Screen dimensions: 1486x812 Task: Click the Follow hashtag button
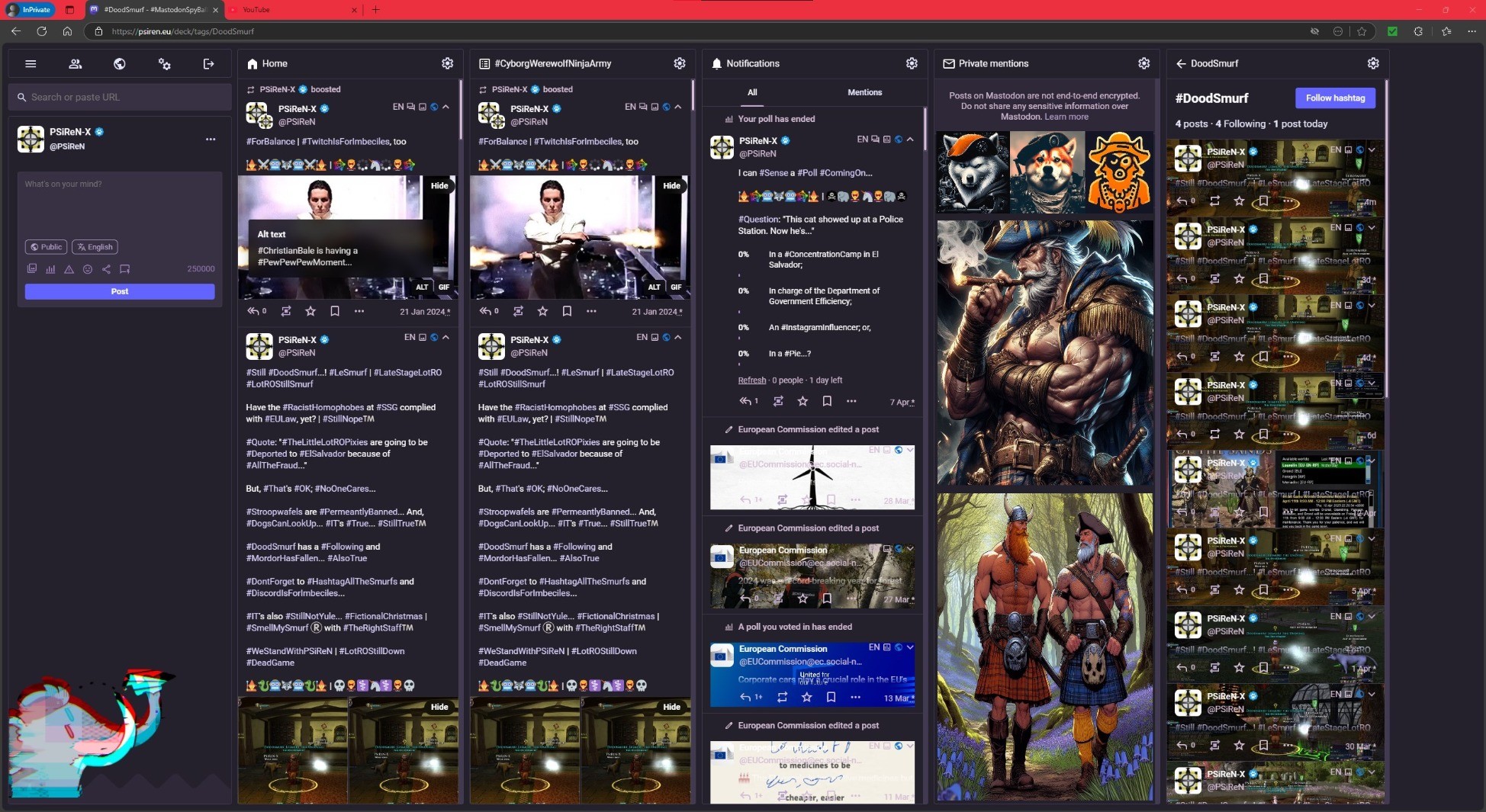(1335, 98)
